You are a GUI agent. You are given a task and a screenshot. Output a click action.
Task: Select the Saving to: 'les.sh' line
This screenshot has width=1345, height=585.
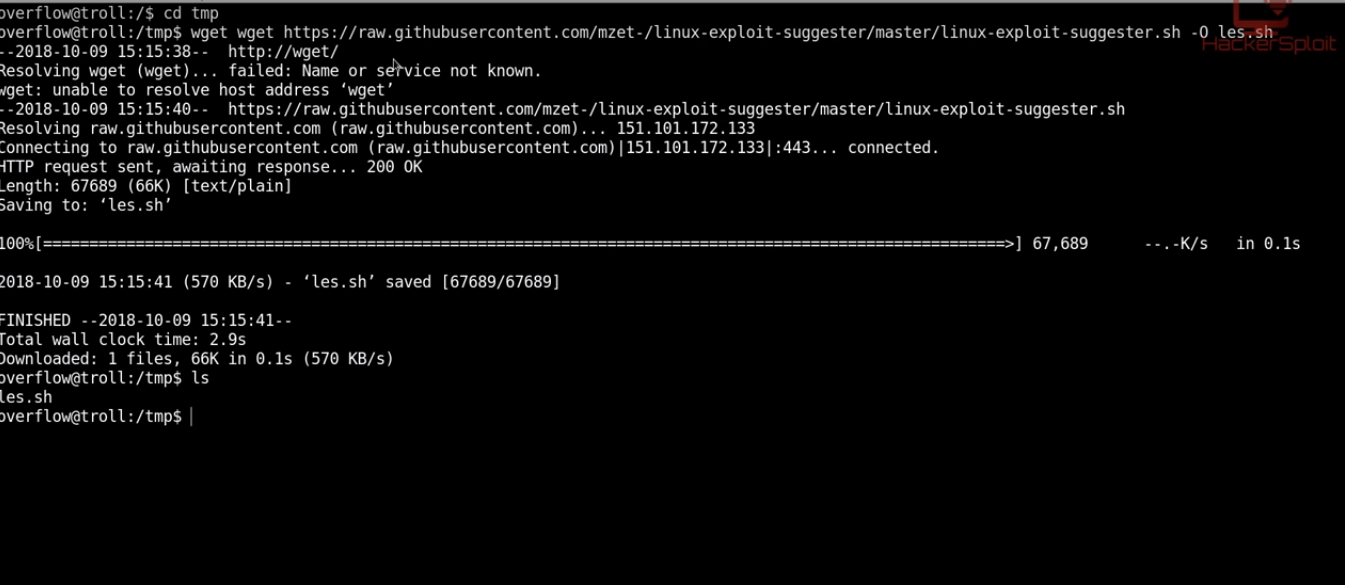click(86, 206)
